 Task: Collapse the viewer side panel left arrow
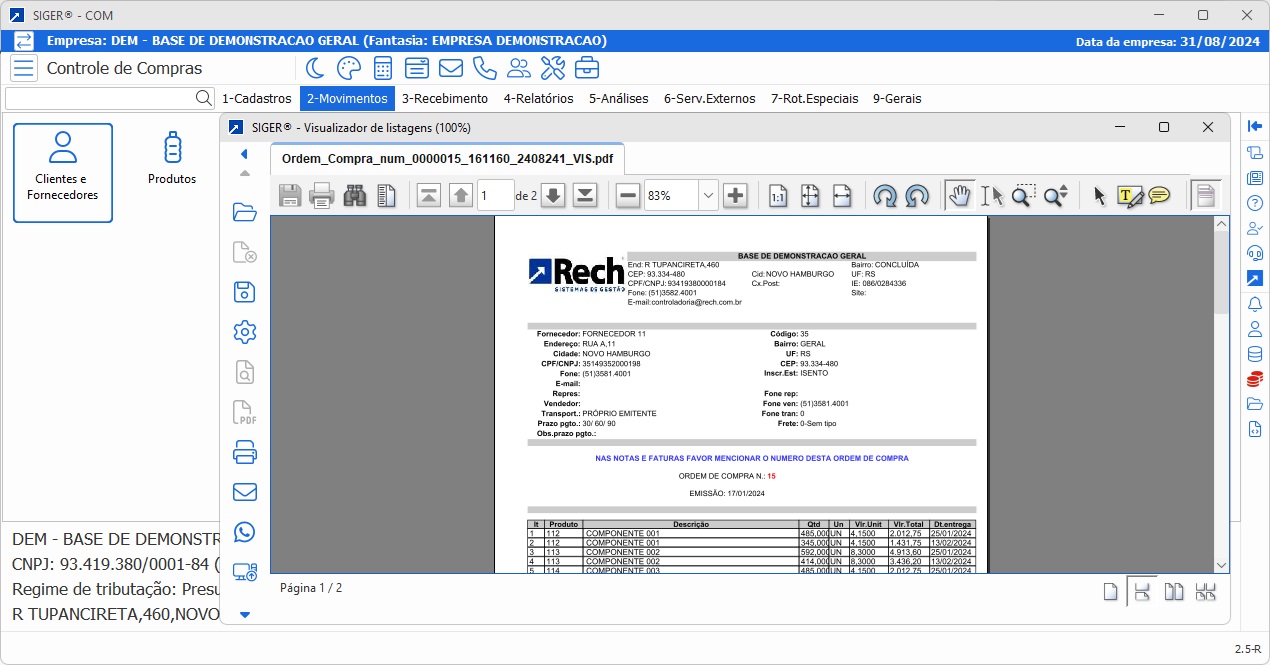pos(244,155)
